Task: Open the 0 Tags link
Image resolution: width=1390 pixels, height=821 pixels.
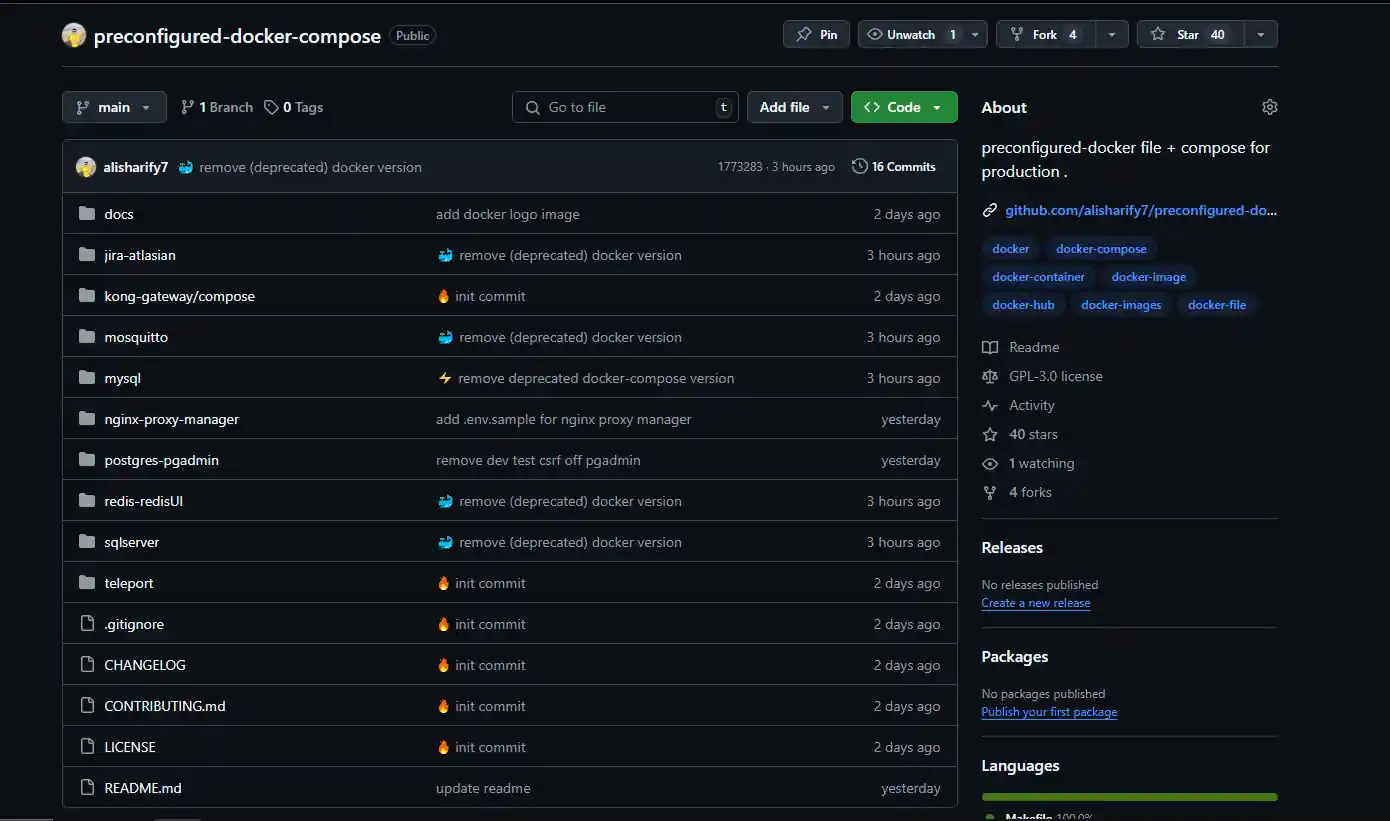Action: [293, 107]
